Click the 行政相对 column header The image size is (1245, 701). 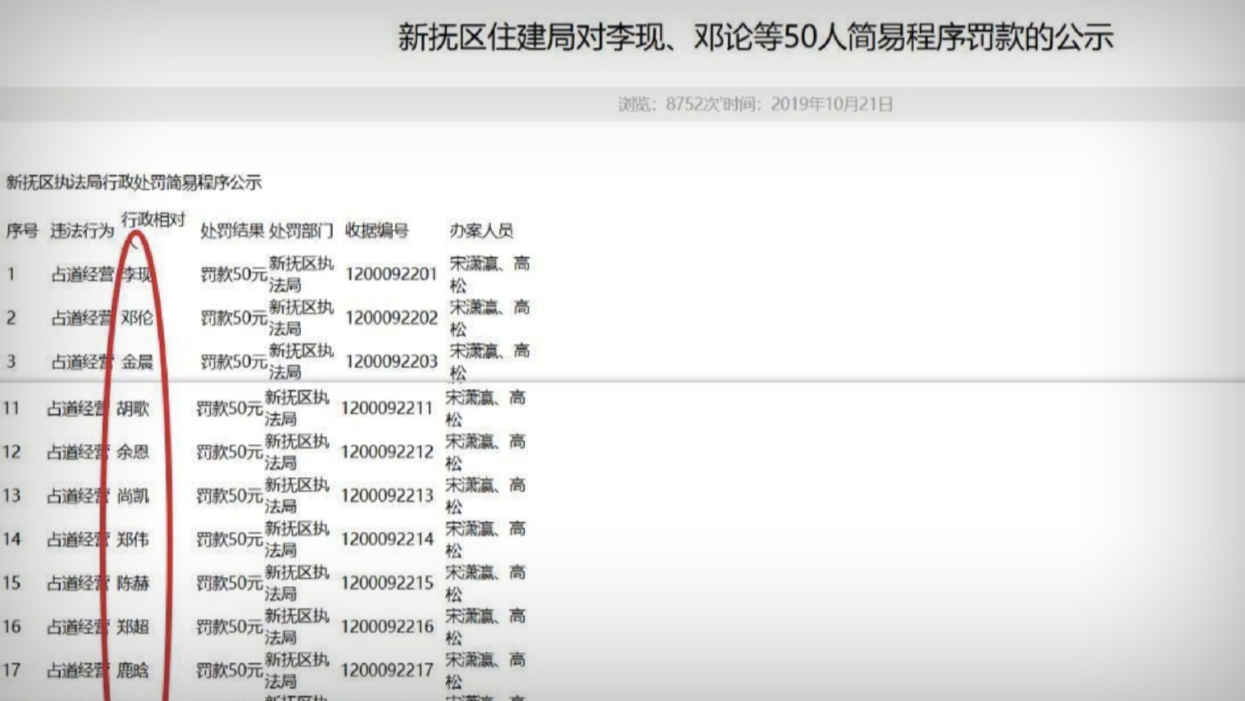[x=153, y=219]
